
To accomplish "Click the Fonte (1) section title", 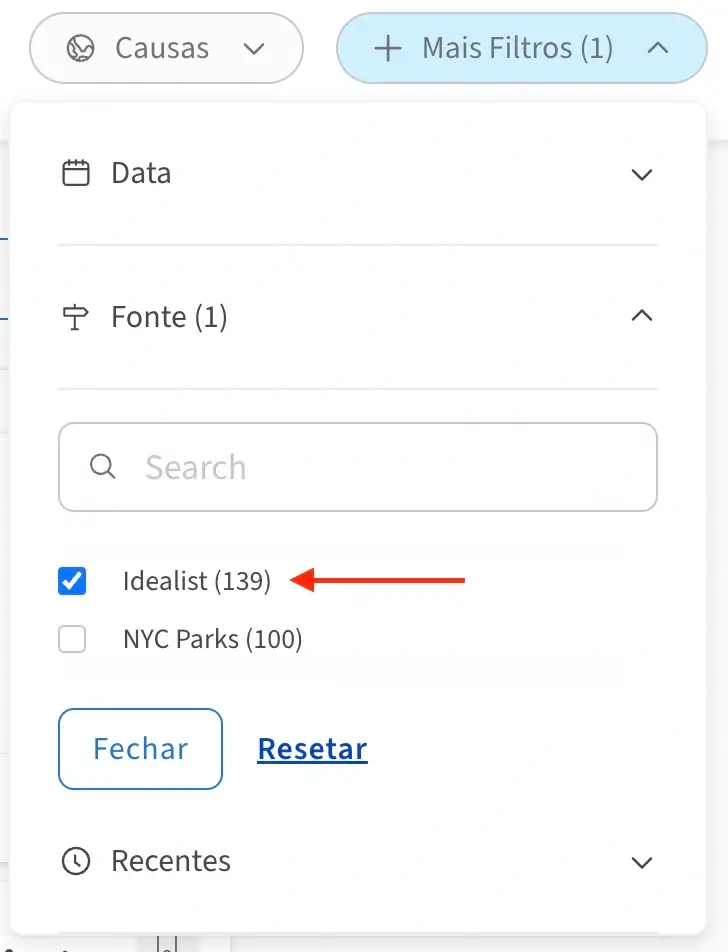I will point(169,318).
